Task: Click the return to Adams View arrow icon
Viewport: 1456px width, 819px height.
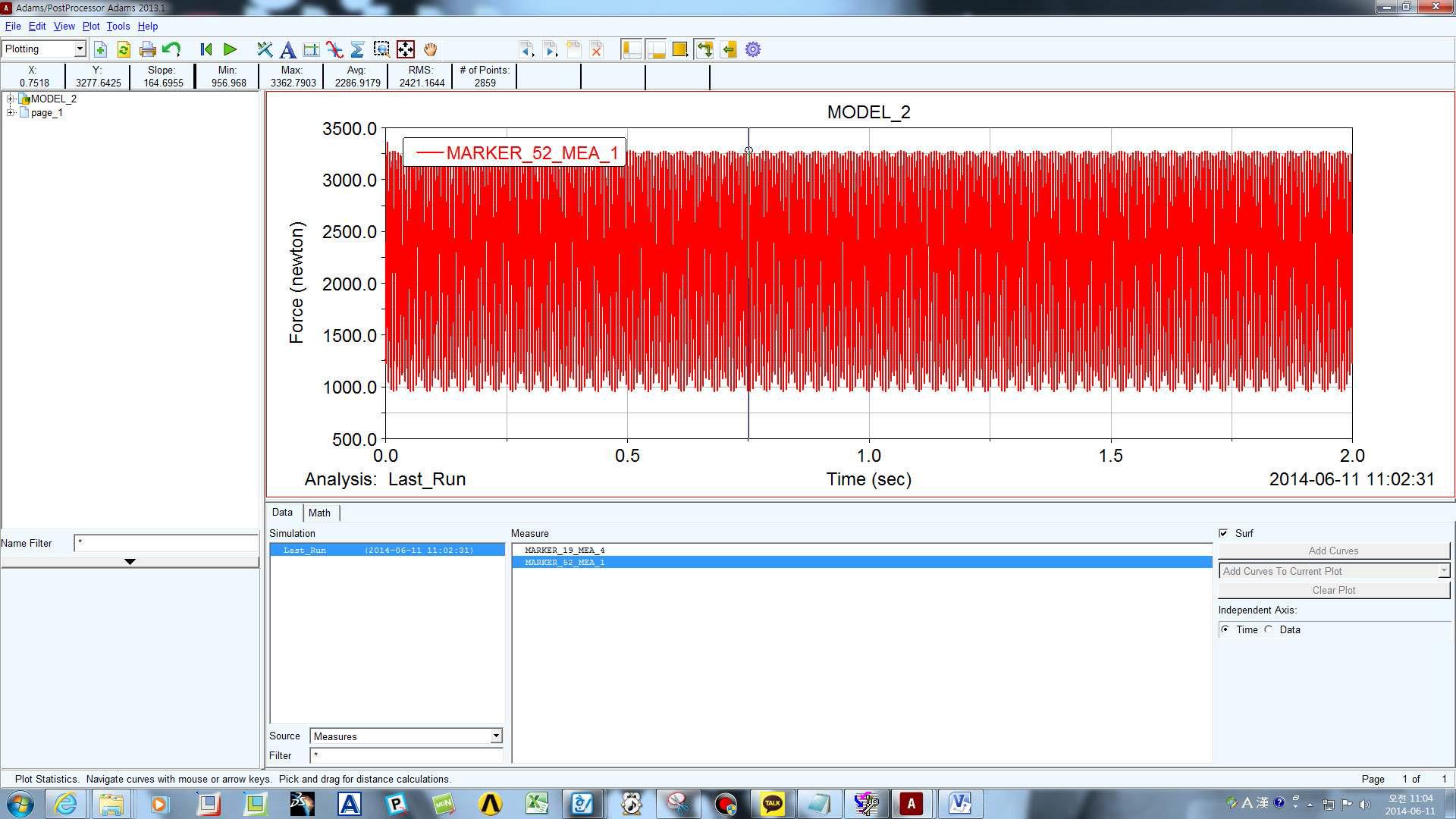Action: pyautogui.click(x=729, y=50)
